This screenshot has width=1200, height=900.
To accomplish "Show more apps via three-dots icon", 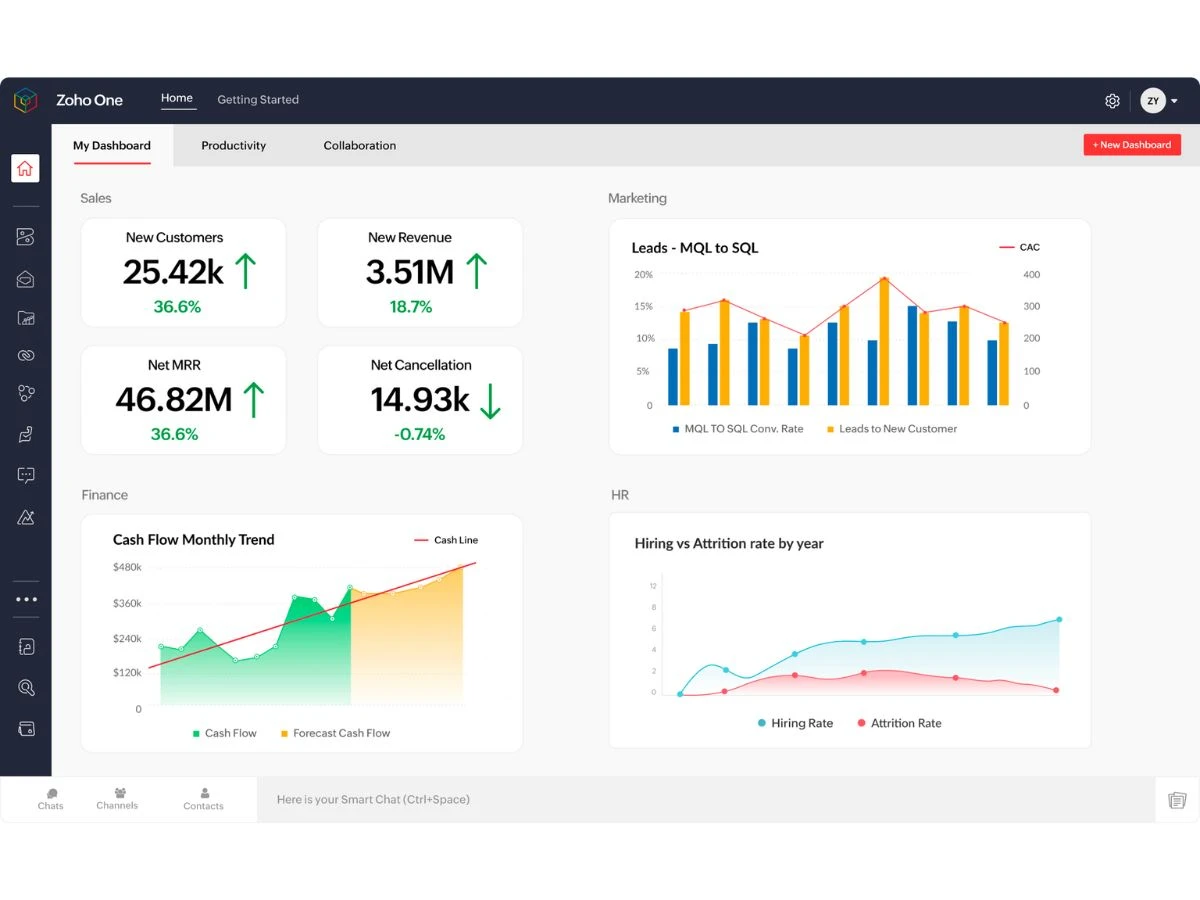I will click(26, 599).
